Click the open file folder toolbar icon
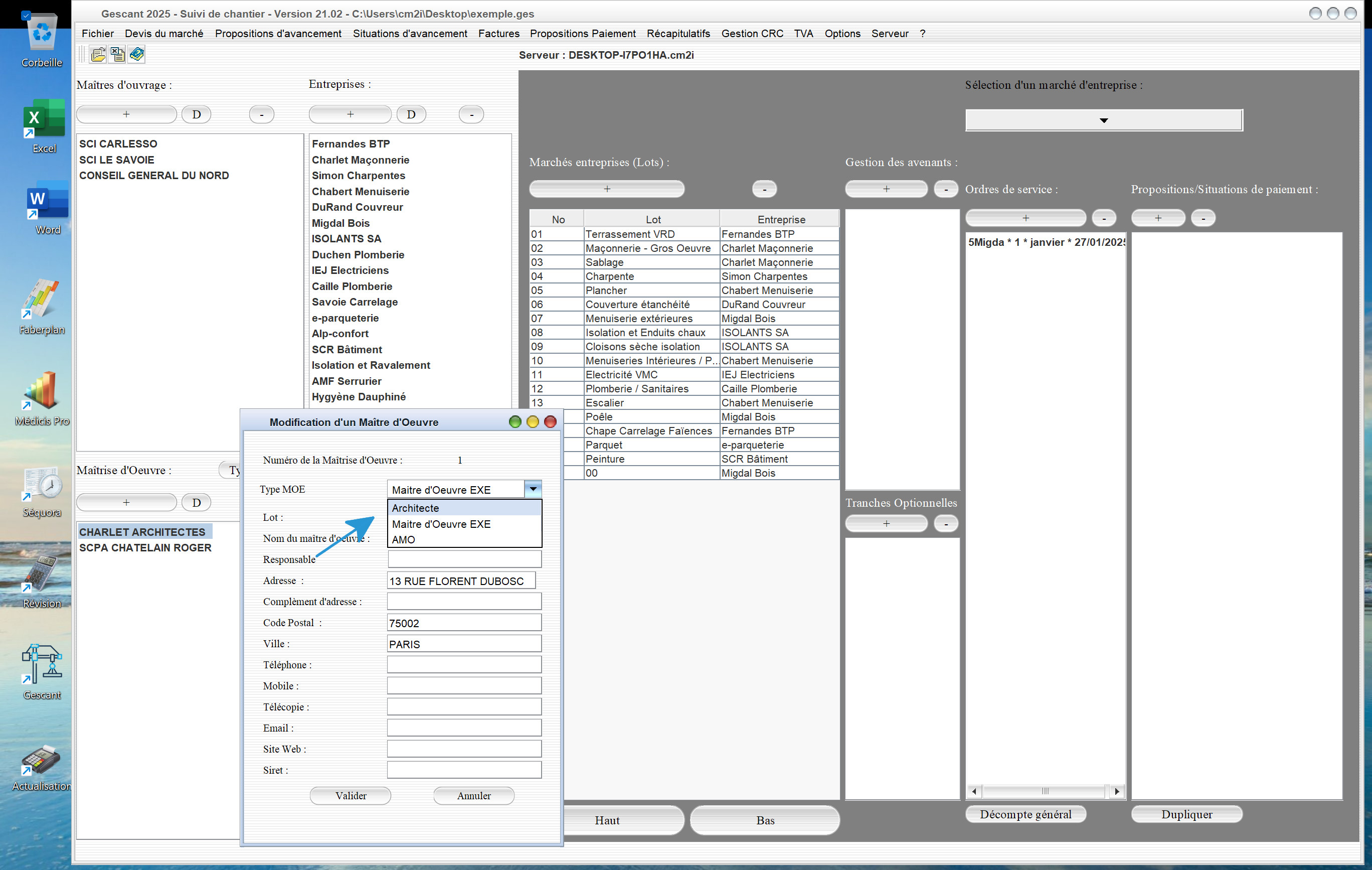The width and height of the screenshot is (1372, 870). pyautogui.click(x=98, y=55)
